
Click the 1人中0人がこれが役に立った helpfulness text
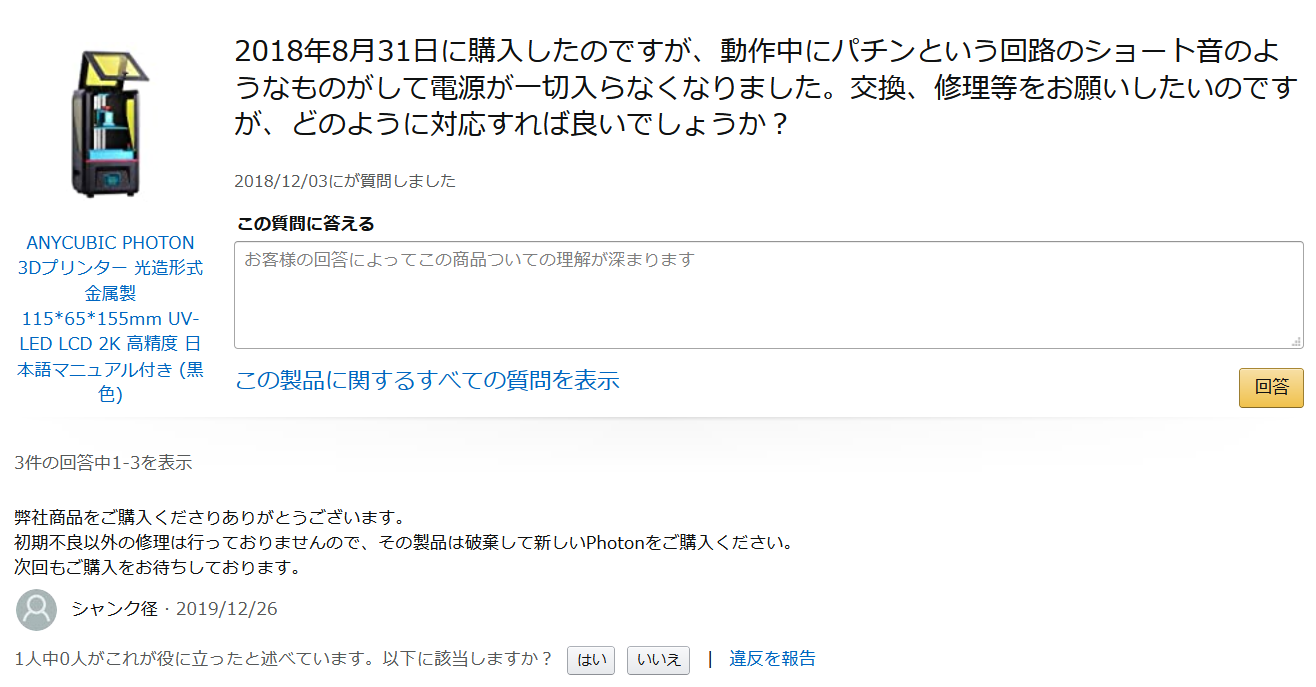pyautogui.click(x=285, y=658)
